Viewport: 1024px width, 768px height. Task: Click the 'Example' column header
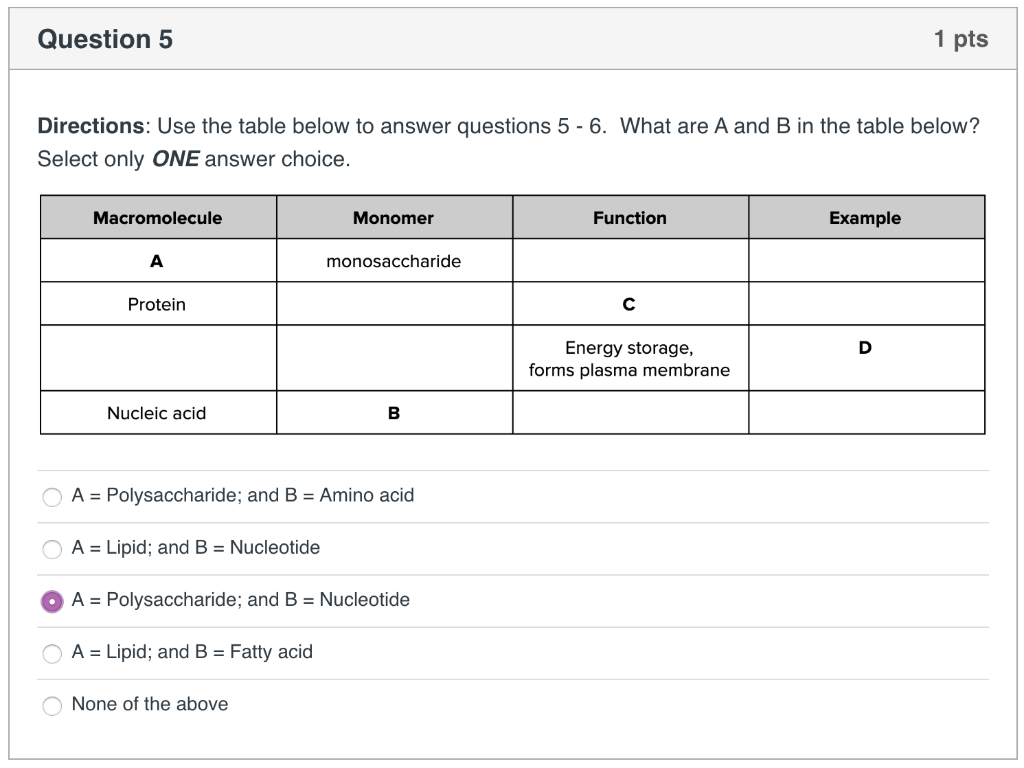[x=866, y=217]
